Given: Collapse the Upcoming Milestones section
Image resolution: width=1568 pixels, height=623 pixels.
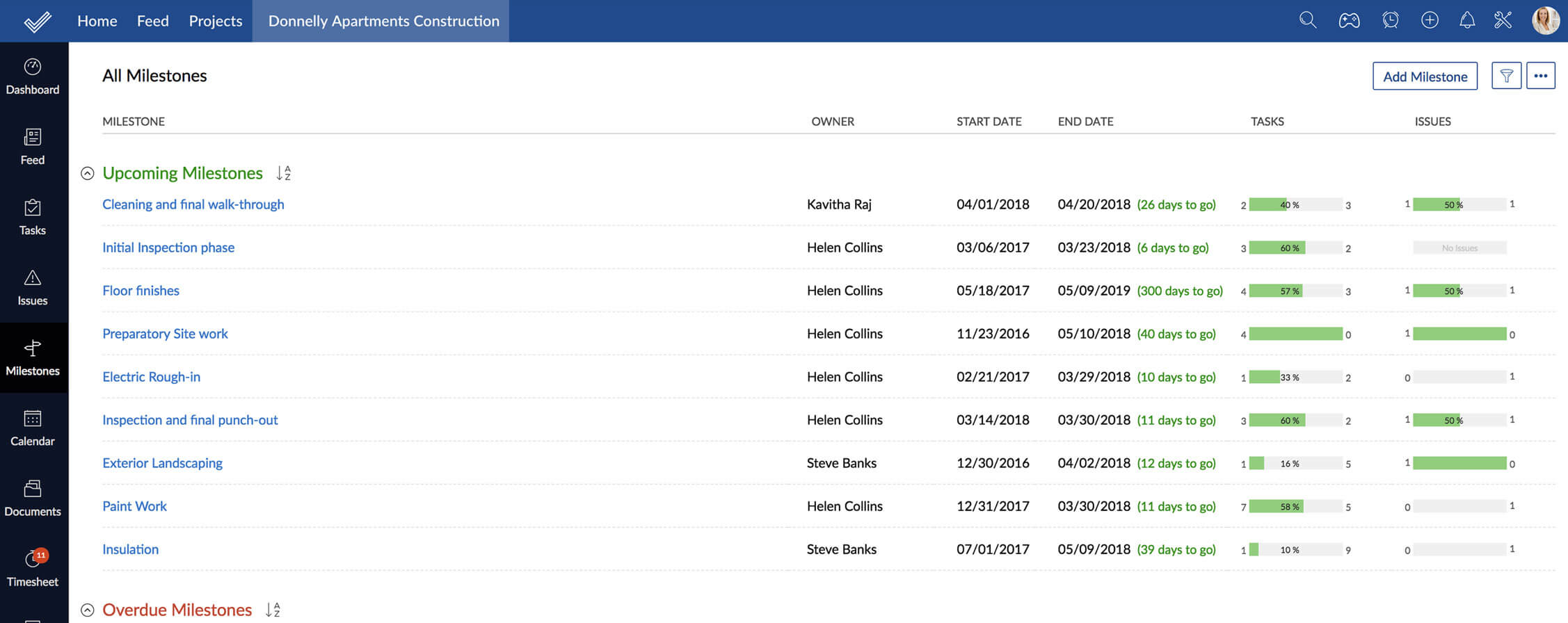Looking at the screenshot, I should (87, 173).
